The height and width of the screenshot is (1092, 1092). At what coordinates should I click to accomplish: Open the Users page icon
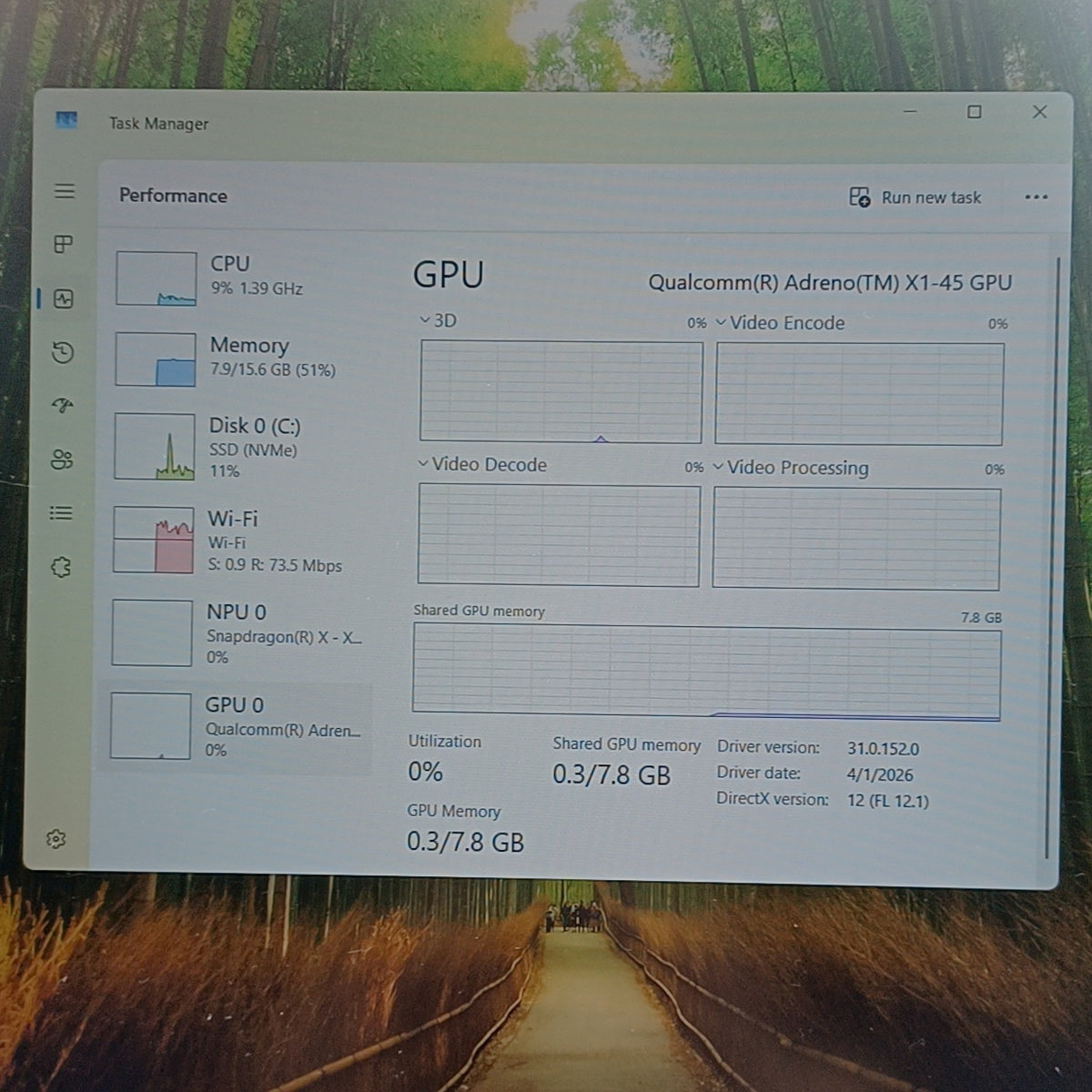pyautogui.click(x=61, y=460)
